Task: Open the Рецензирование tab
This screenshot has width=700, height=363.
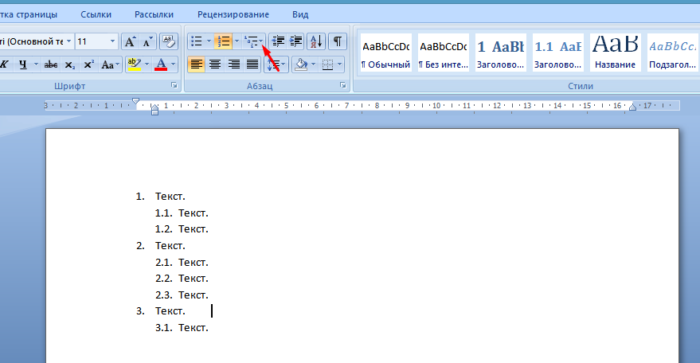Action: click(x=233, y=14)
